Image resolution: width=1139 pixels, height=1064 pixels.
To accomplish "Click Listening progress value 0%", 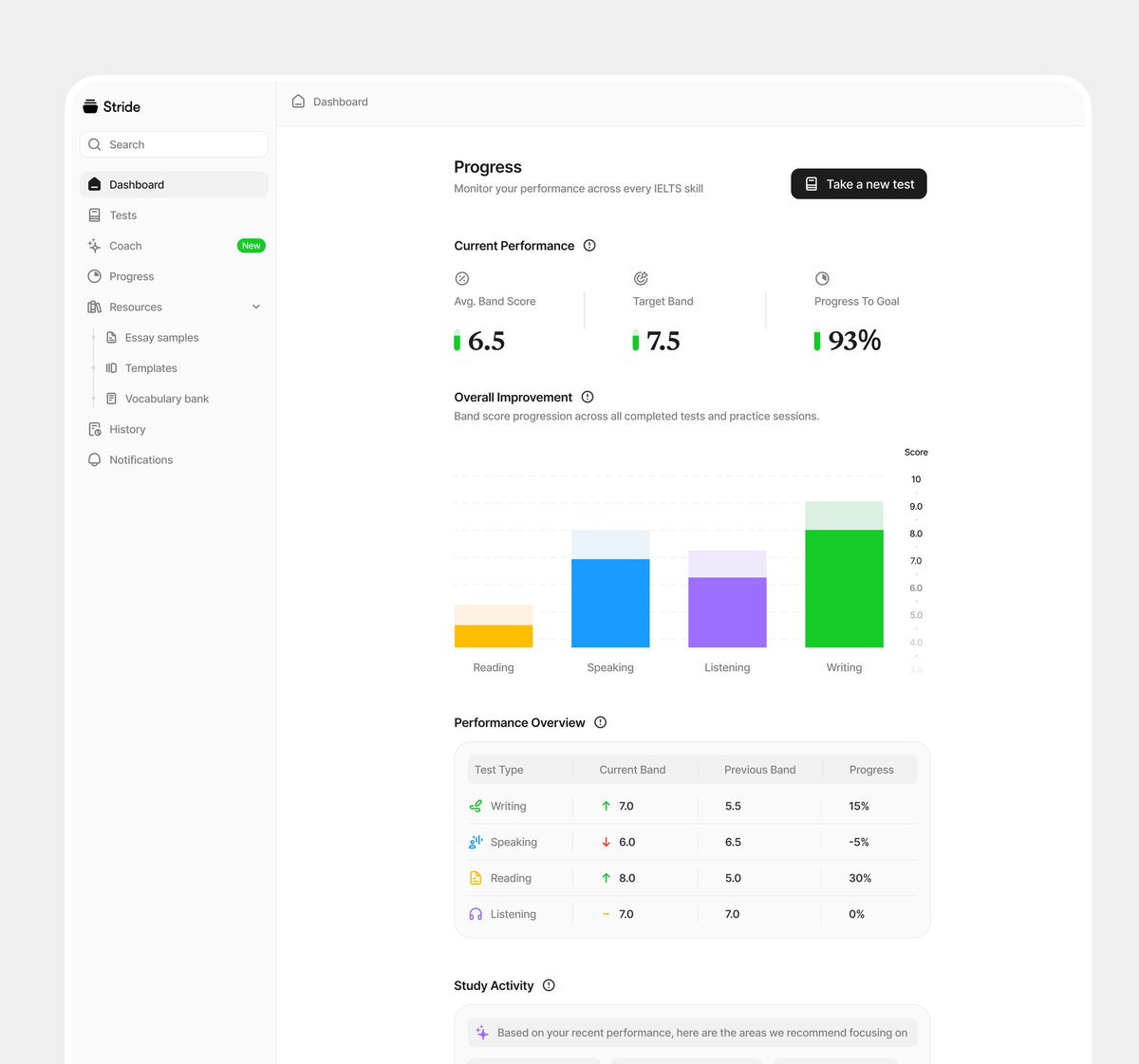I will point(856,914).
